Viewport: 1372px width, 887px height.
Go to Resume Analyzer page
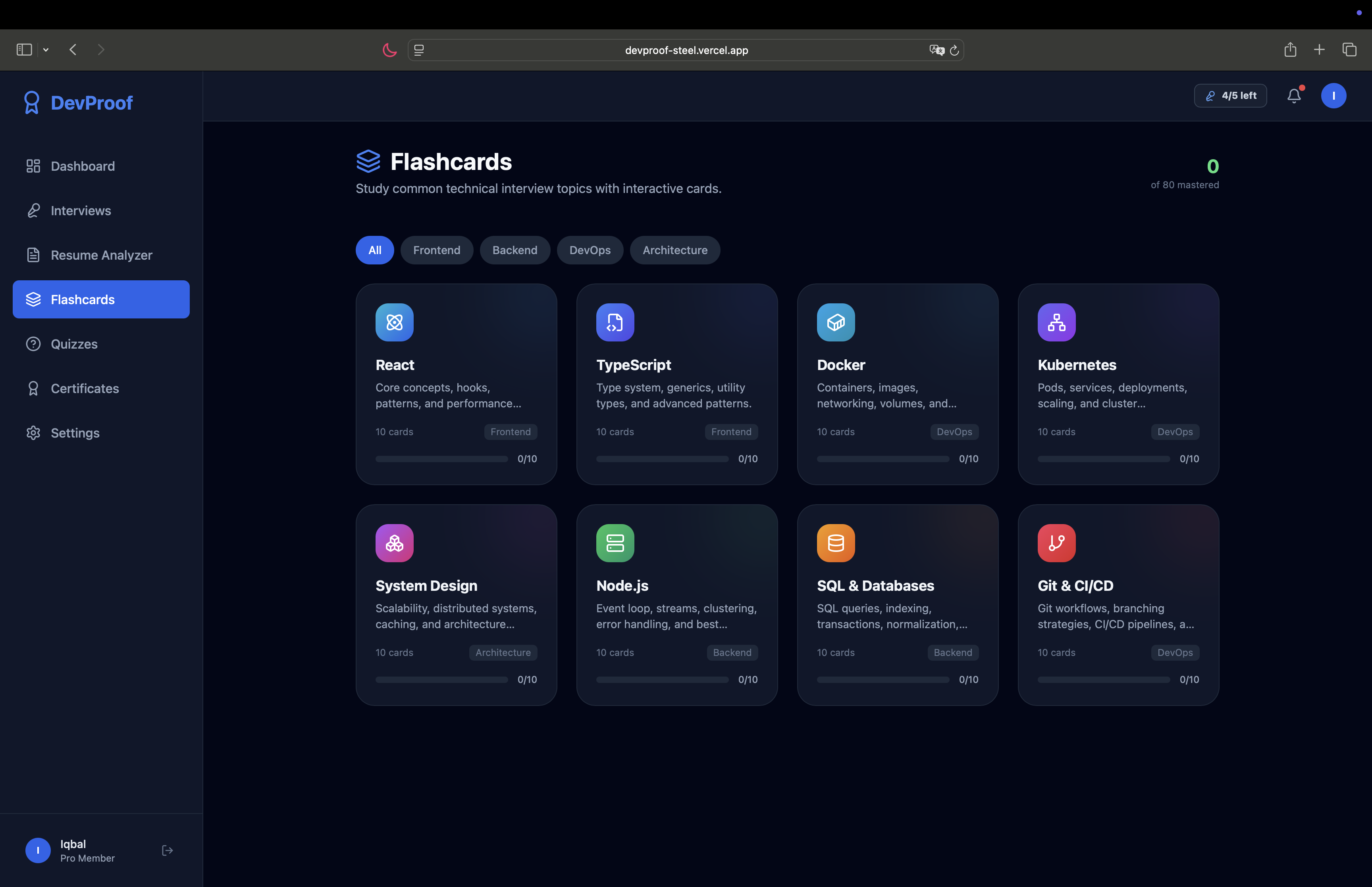[101, 255]
